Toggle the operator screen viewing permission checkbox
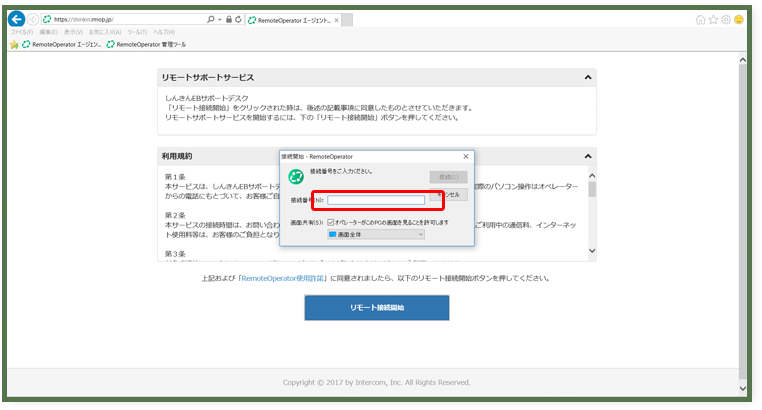Viewport: 762px width, 410px height. (331, 221)
